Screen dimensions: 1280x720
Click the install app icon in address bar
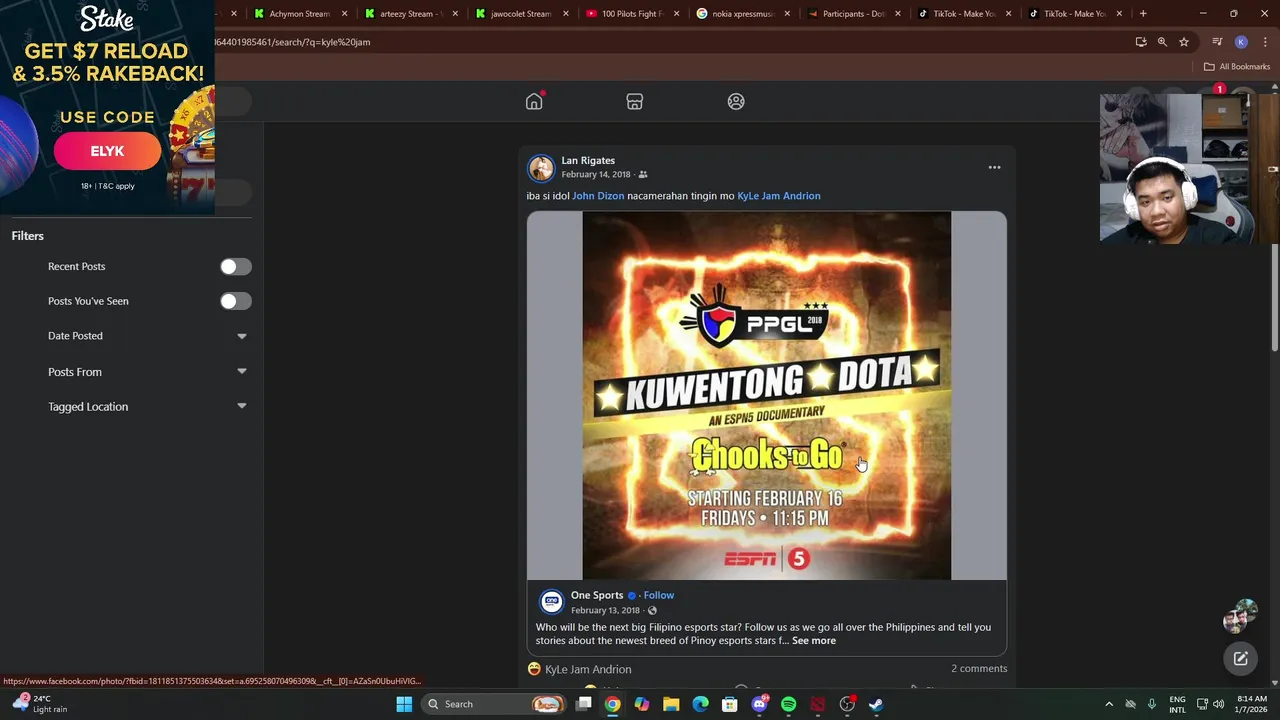point(1141,42)
